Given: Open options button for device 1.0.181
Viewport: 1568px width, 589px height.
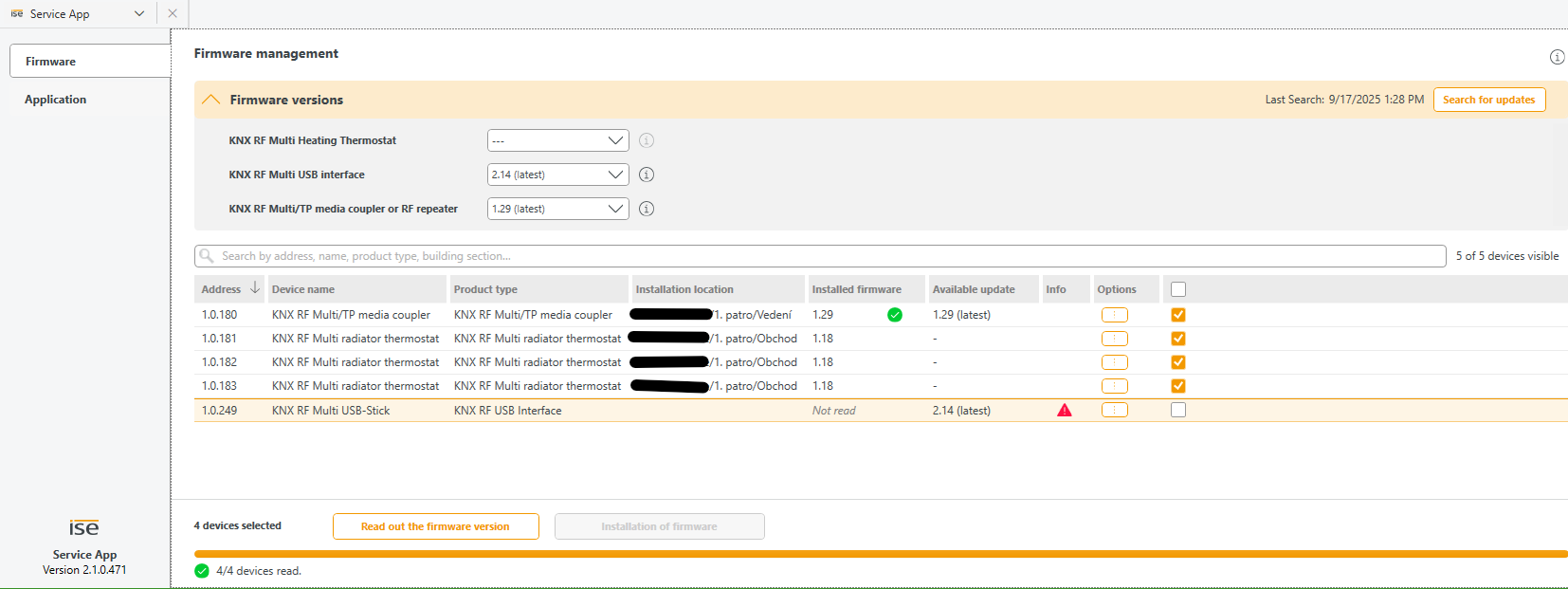Looking at the screenshot, I should pyautogui.click(x=1114, y=339).
